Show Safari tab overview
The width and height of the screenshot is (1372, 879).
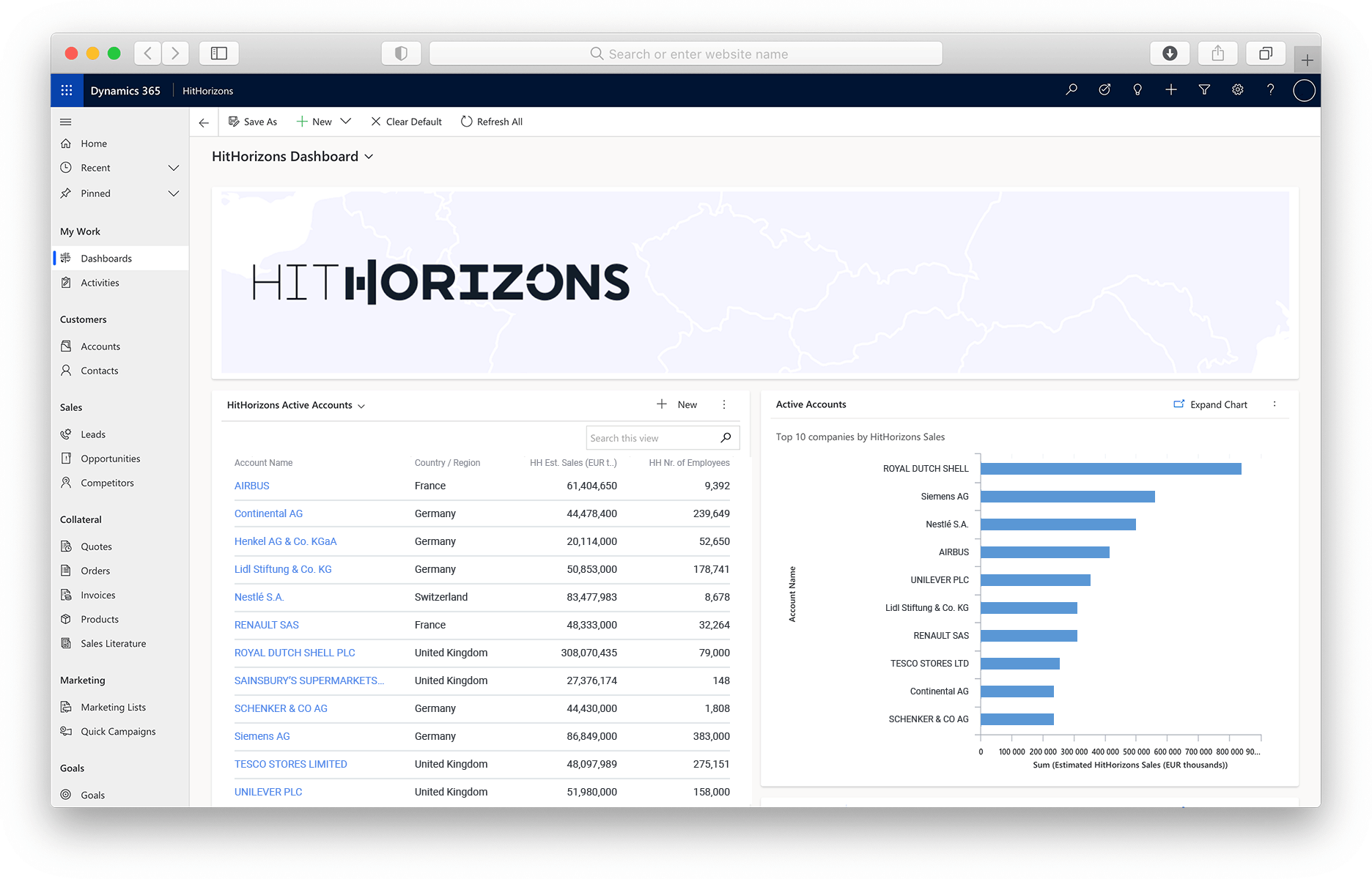click(1266, 53)
